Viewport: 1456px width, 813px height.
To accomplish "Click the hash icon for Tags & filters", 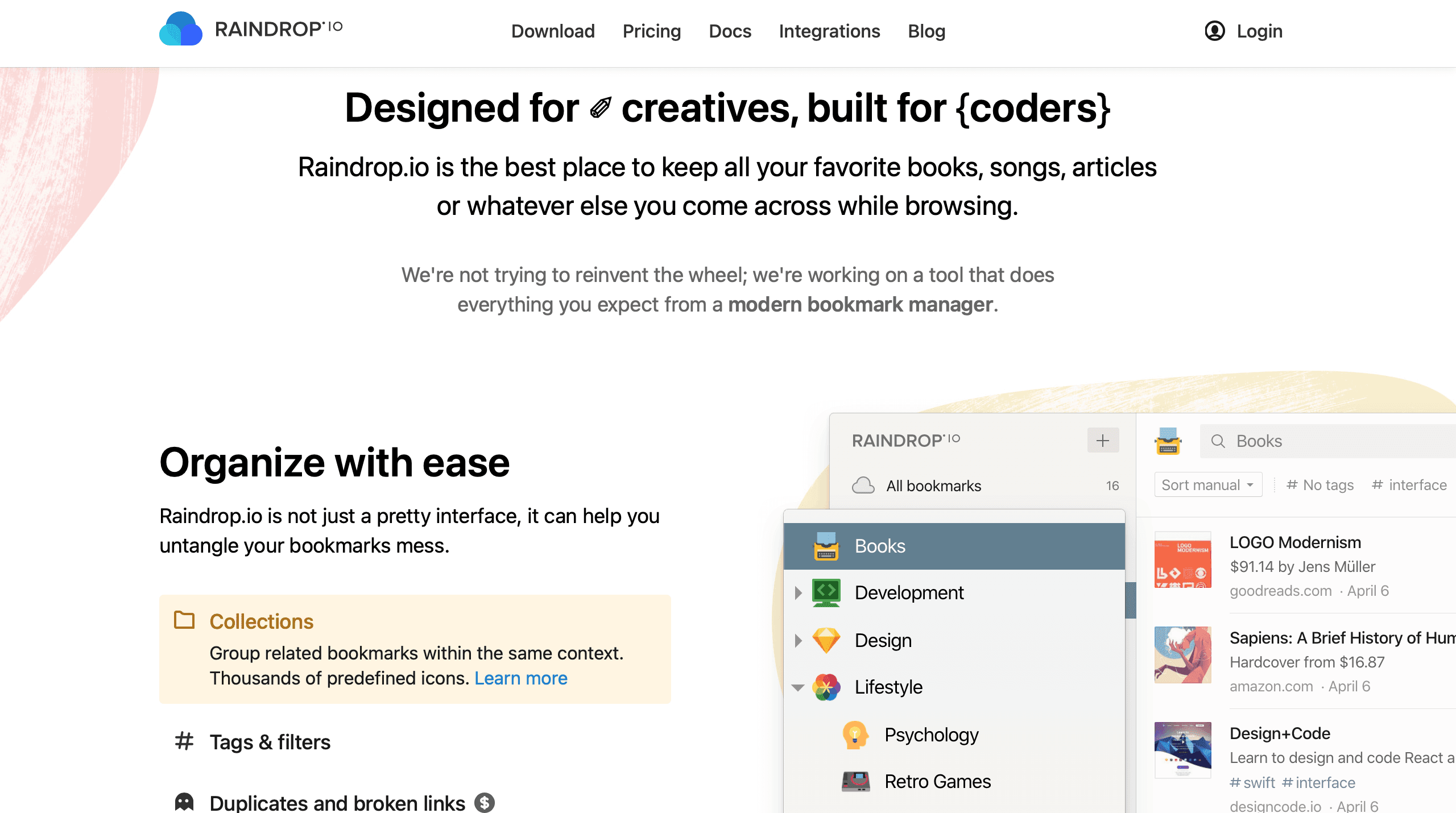I will (184, 741).
